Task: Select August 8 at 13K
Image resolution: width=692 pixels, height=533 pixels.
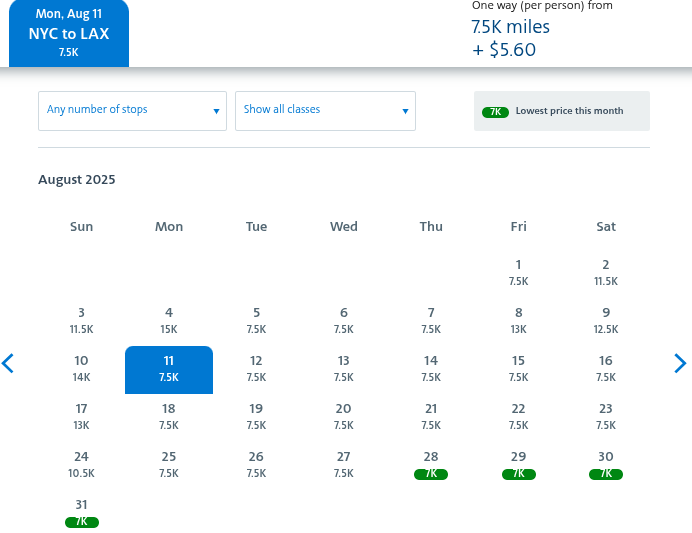Action: pos(518,322)
